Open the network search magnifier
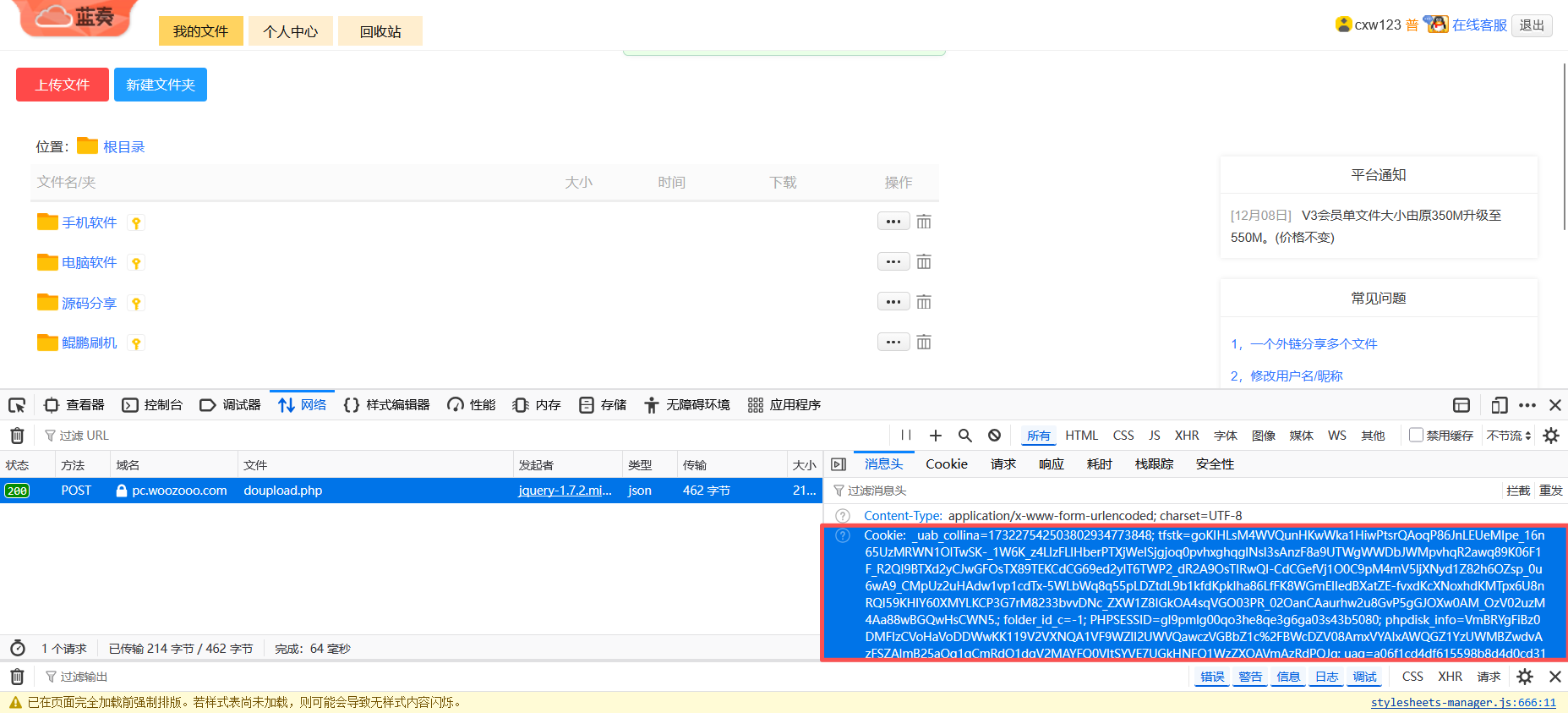1568x713 pixels. (964, 436)
